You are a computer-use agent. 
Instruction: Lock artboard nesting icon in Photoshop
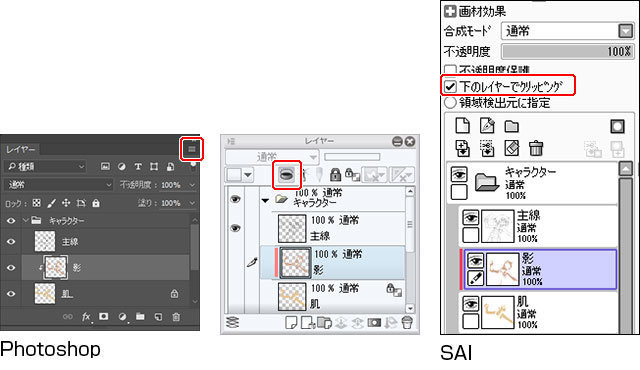click(x=81, y=203)
